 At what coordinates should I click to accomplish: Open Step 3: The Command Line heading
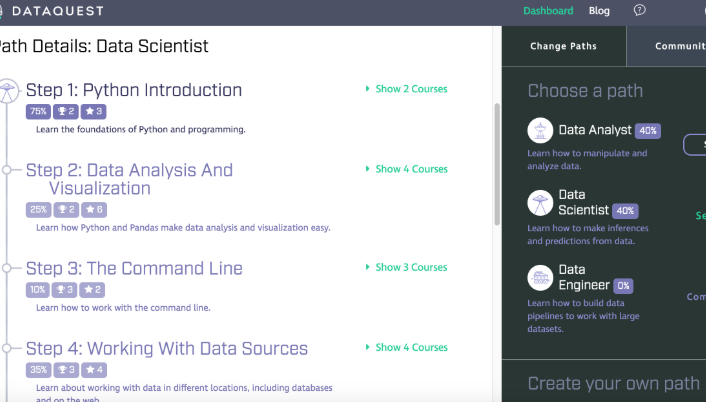pyautogui.click(x=134, y=268)
